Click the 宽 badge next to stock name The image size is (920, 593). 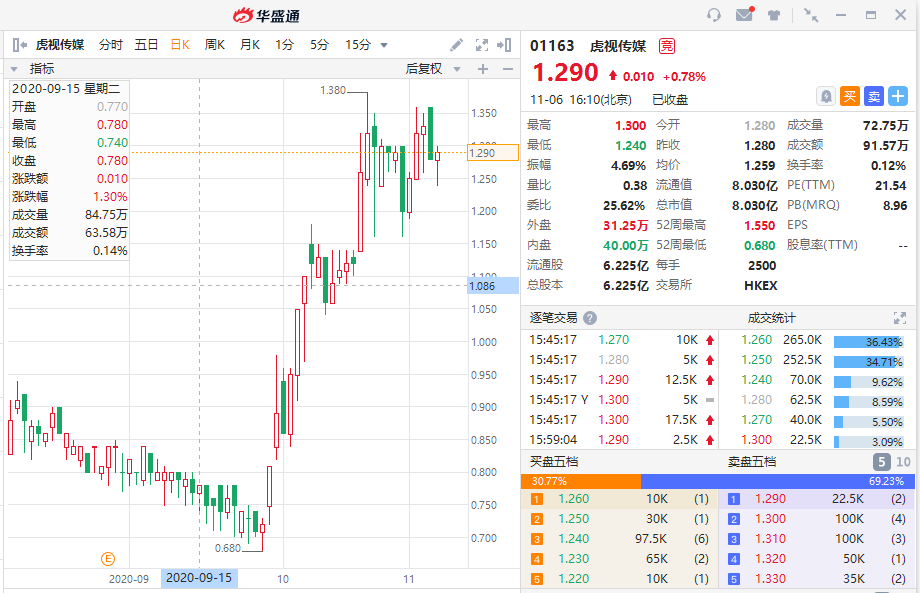click(667, 46)
